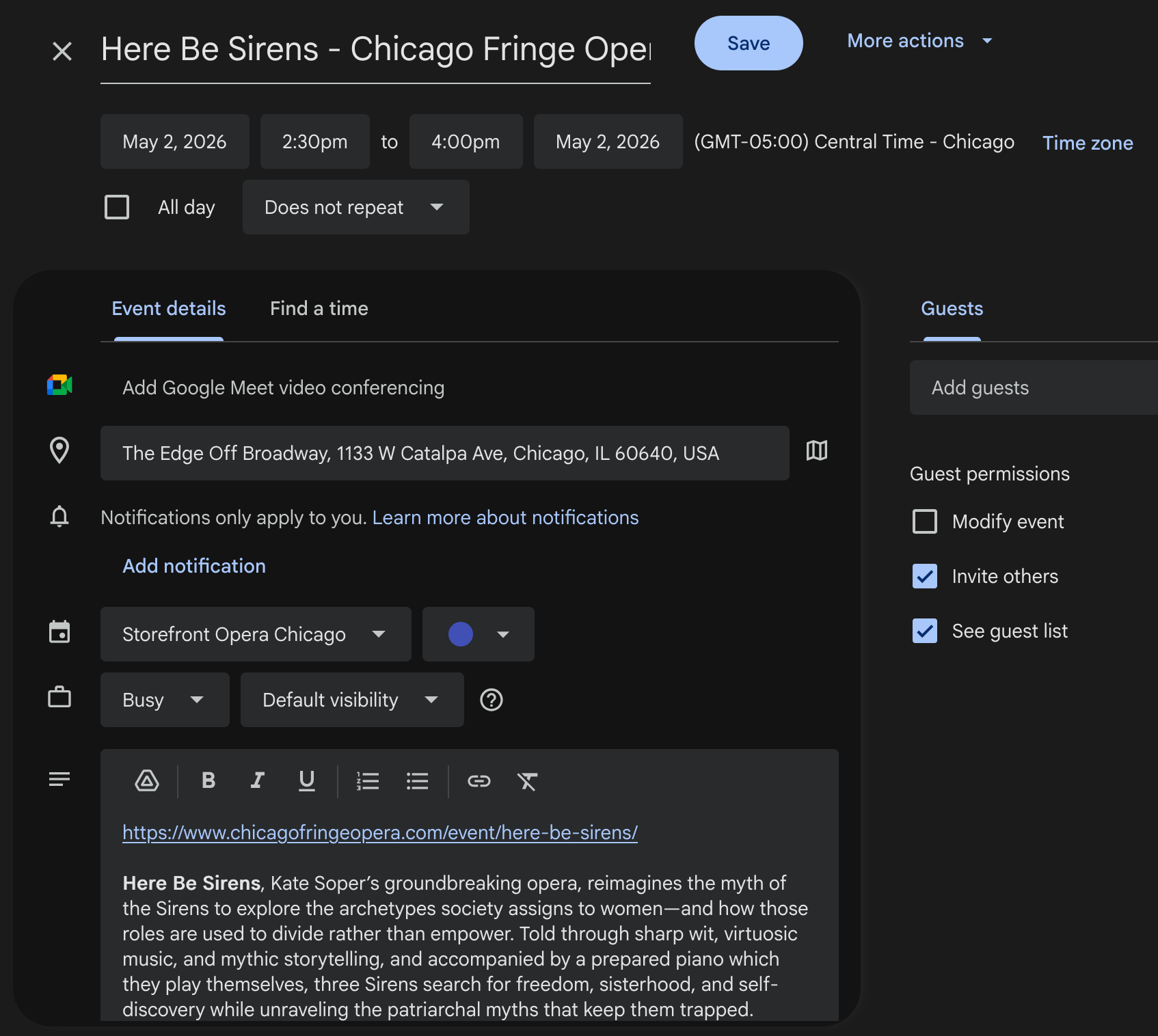Insert a numbered list

click(x=368, y=780)
